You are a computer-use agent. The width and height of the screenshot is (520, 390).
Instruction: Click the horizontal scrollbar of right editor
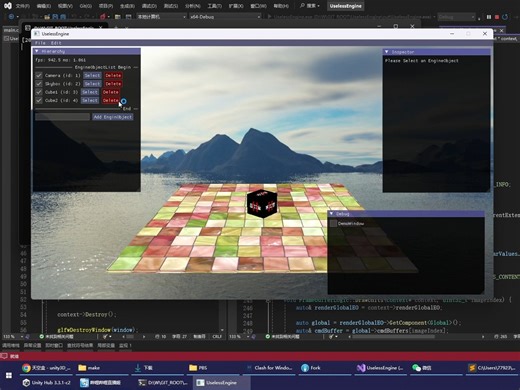click(x=393, y=337)
